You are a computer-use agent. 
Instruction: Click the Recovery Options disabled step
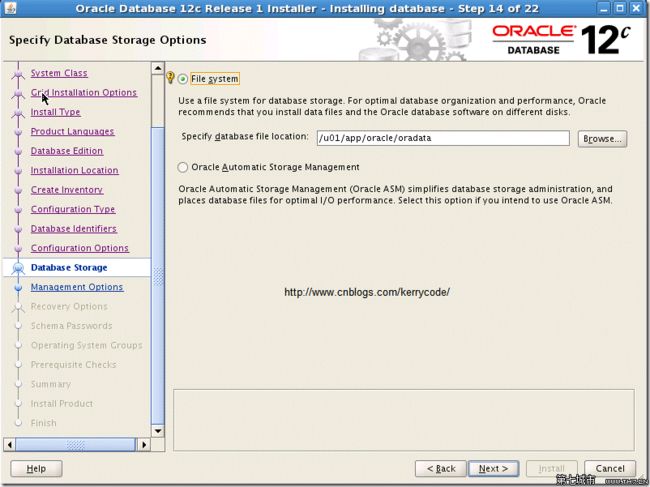(x=69, y=307)
